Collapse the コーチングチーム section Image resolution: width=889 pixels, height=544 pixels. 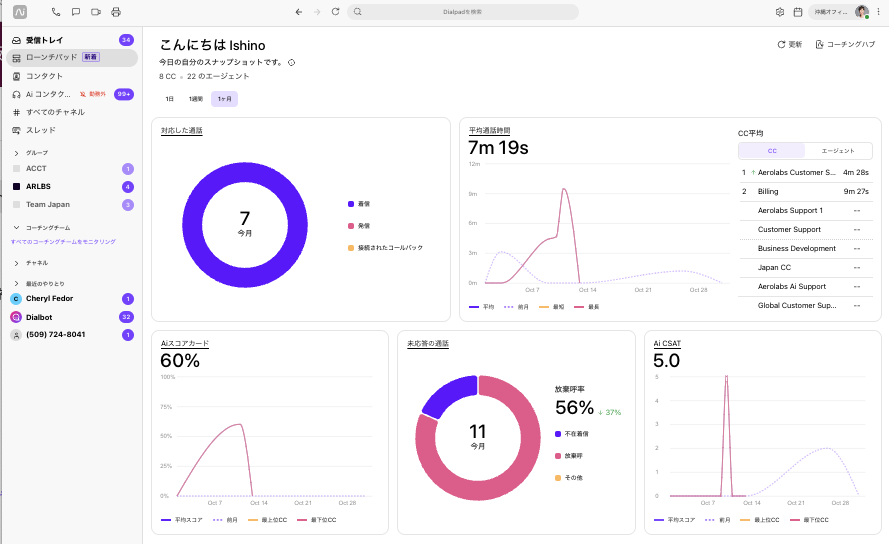coord(16,227)
